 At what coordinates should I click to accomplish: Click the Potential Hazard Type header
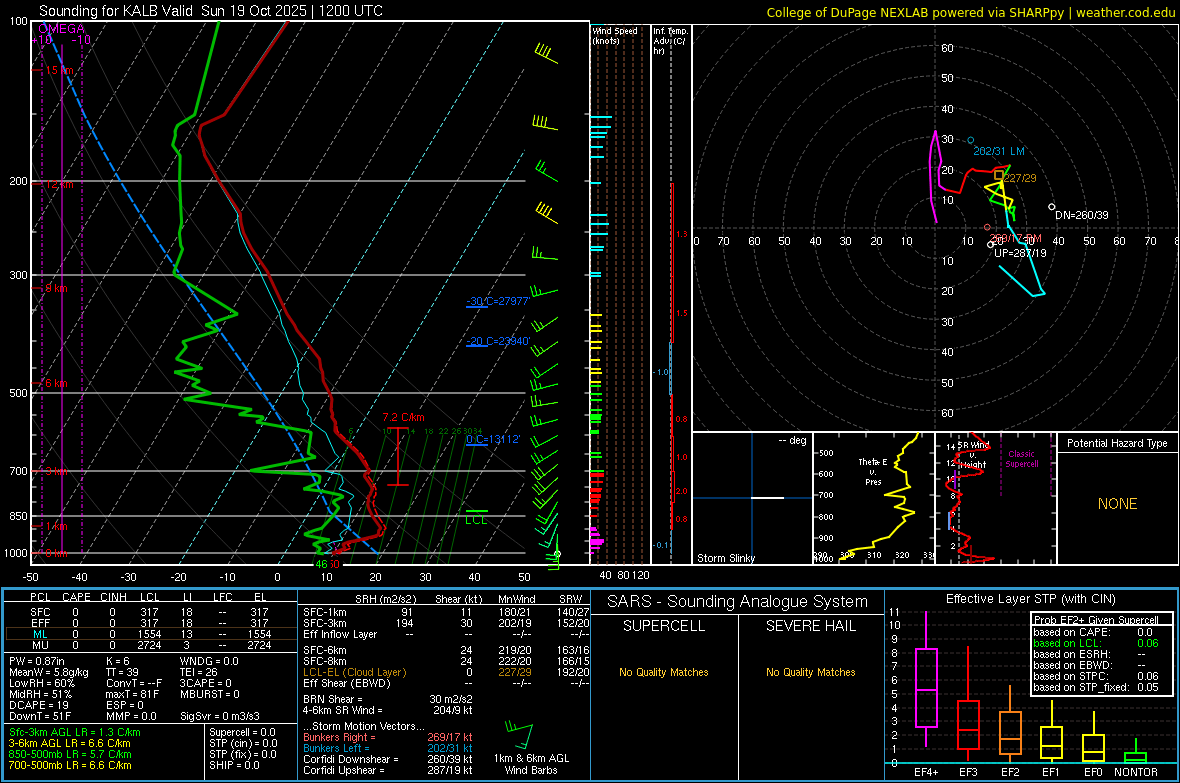(x=1117, y=443)
